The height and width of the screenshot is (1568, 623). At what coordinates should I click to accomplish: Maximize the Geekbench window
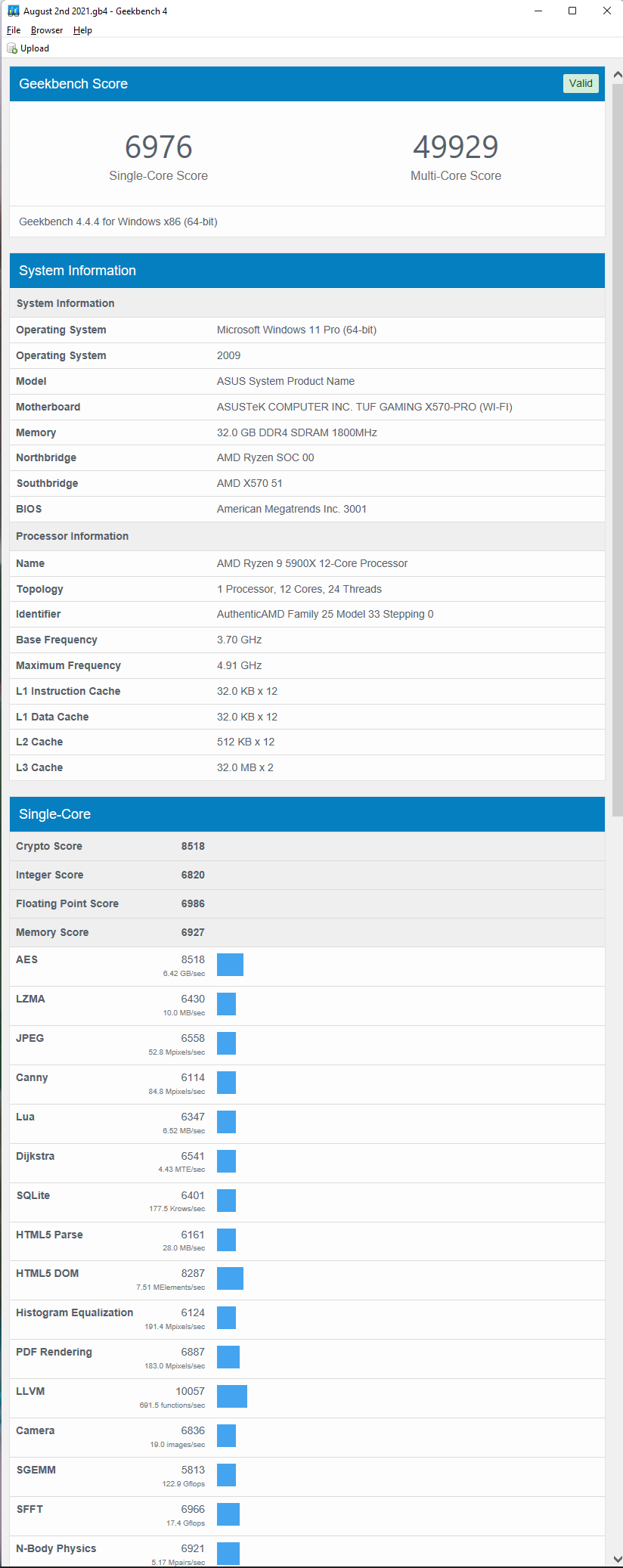[x=572, y=11]
